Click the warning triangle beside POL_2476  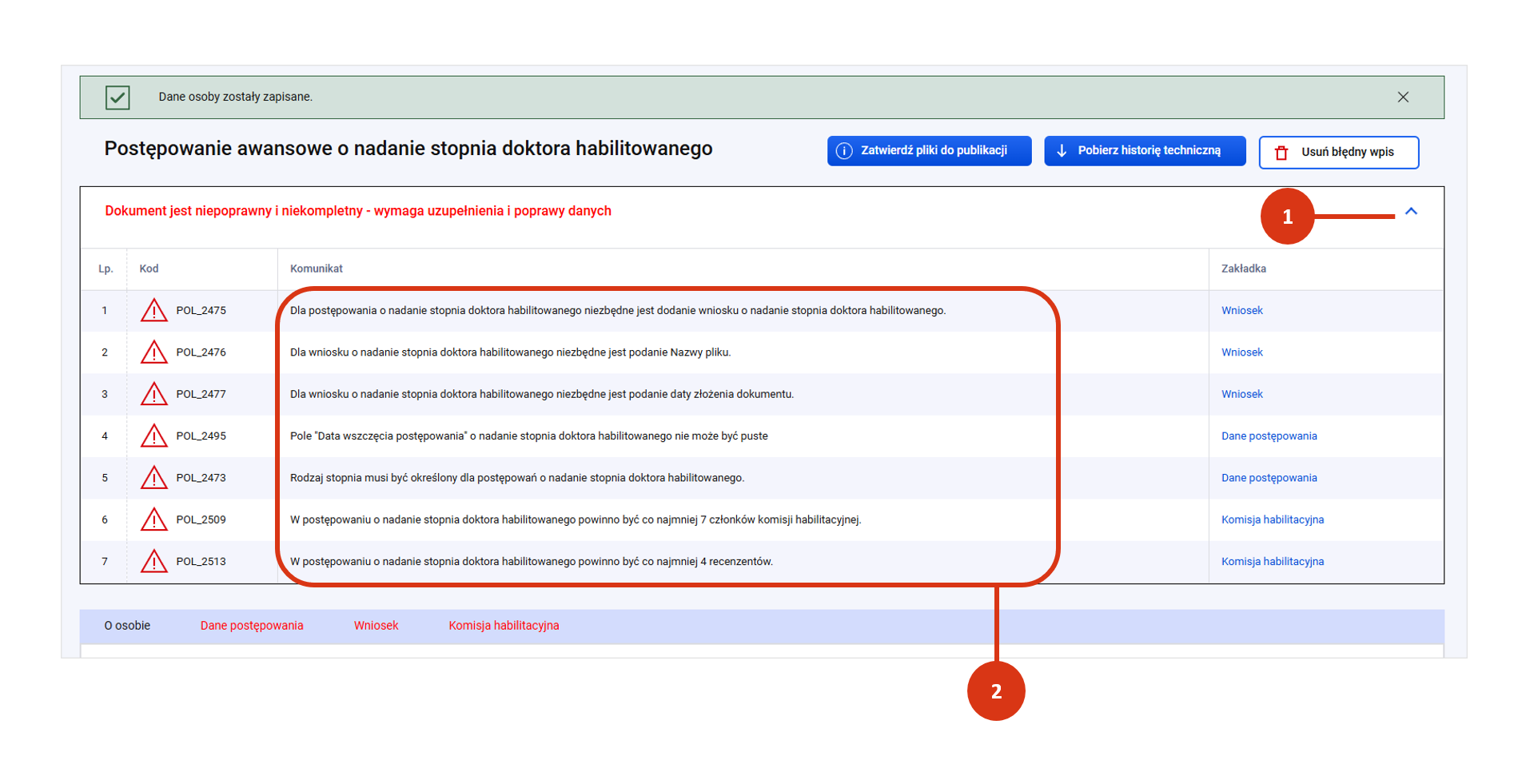pos(153,352)
